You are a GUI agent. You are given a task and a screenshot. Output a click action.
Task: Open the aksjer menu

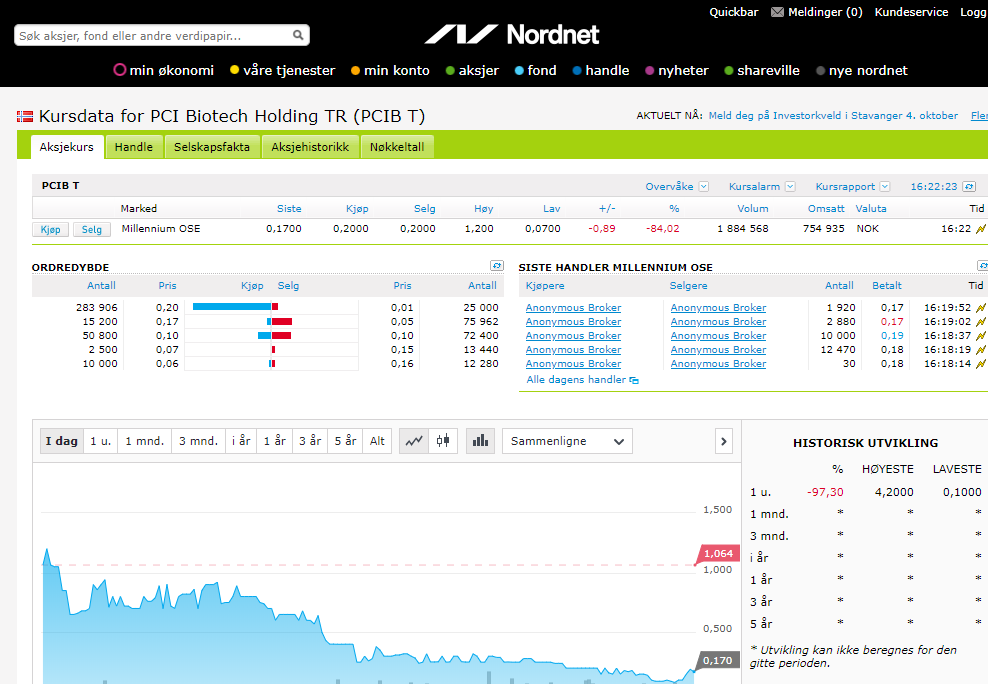[472, 71]
